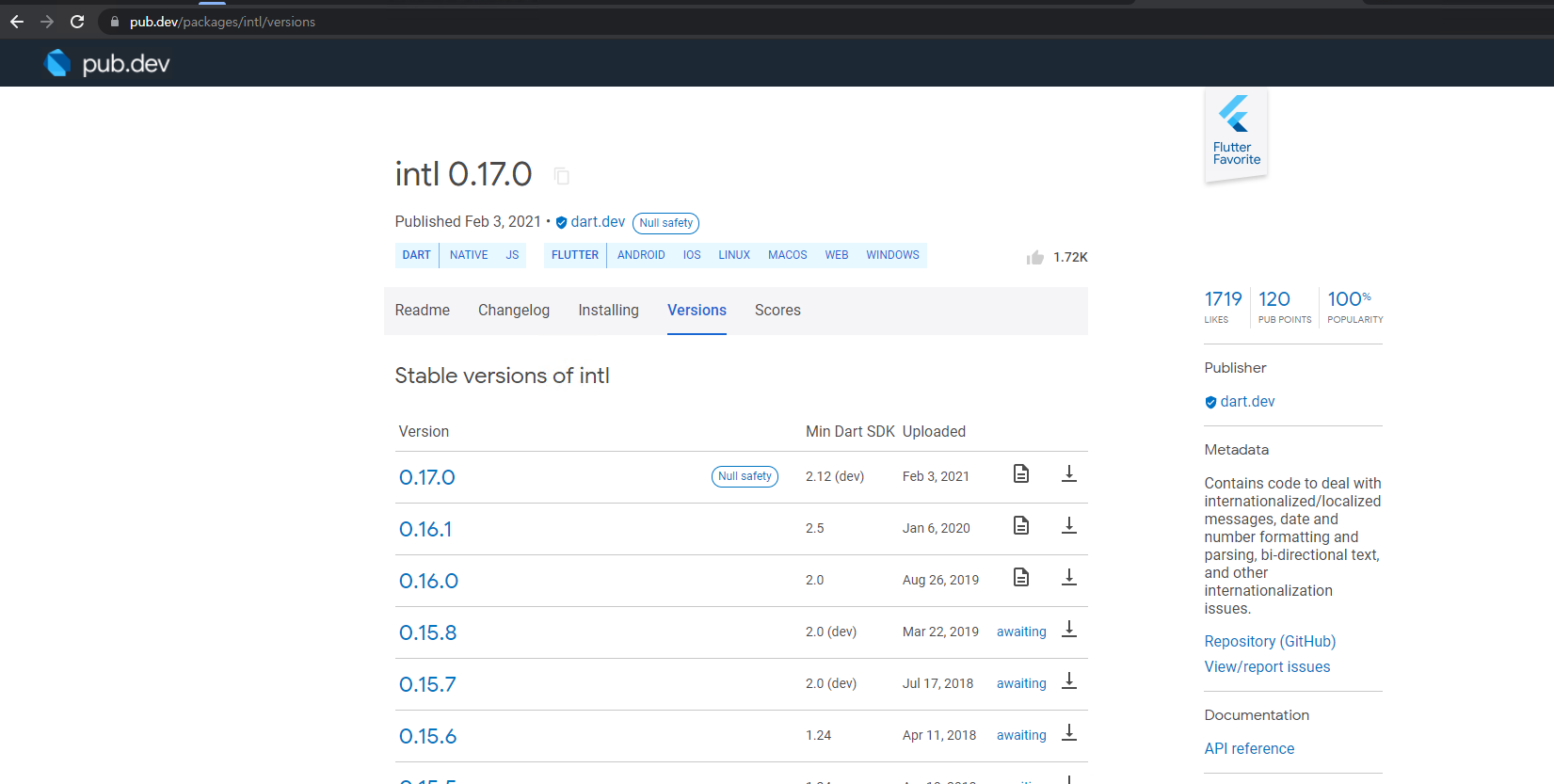Viewport: 1554px width, 784px height.
Task: Like the package with thumbs-up icon
Action: (1035, 257)
